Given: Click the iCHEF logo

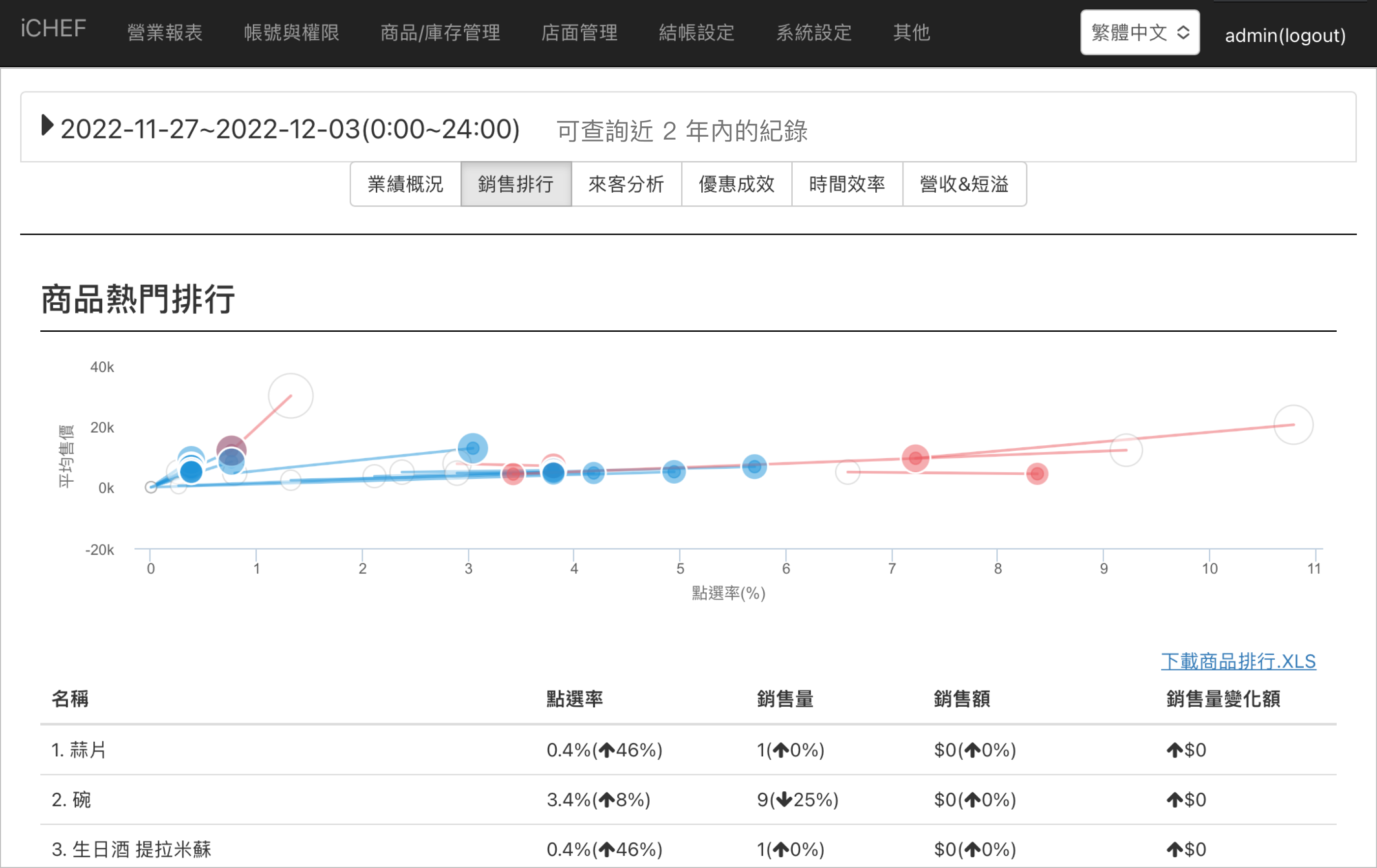Looking at the screenshot, I should pyautogui.click(x=53, y=29).
